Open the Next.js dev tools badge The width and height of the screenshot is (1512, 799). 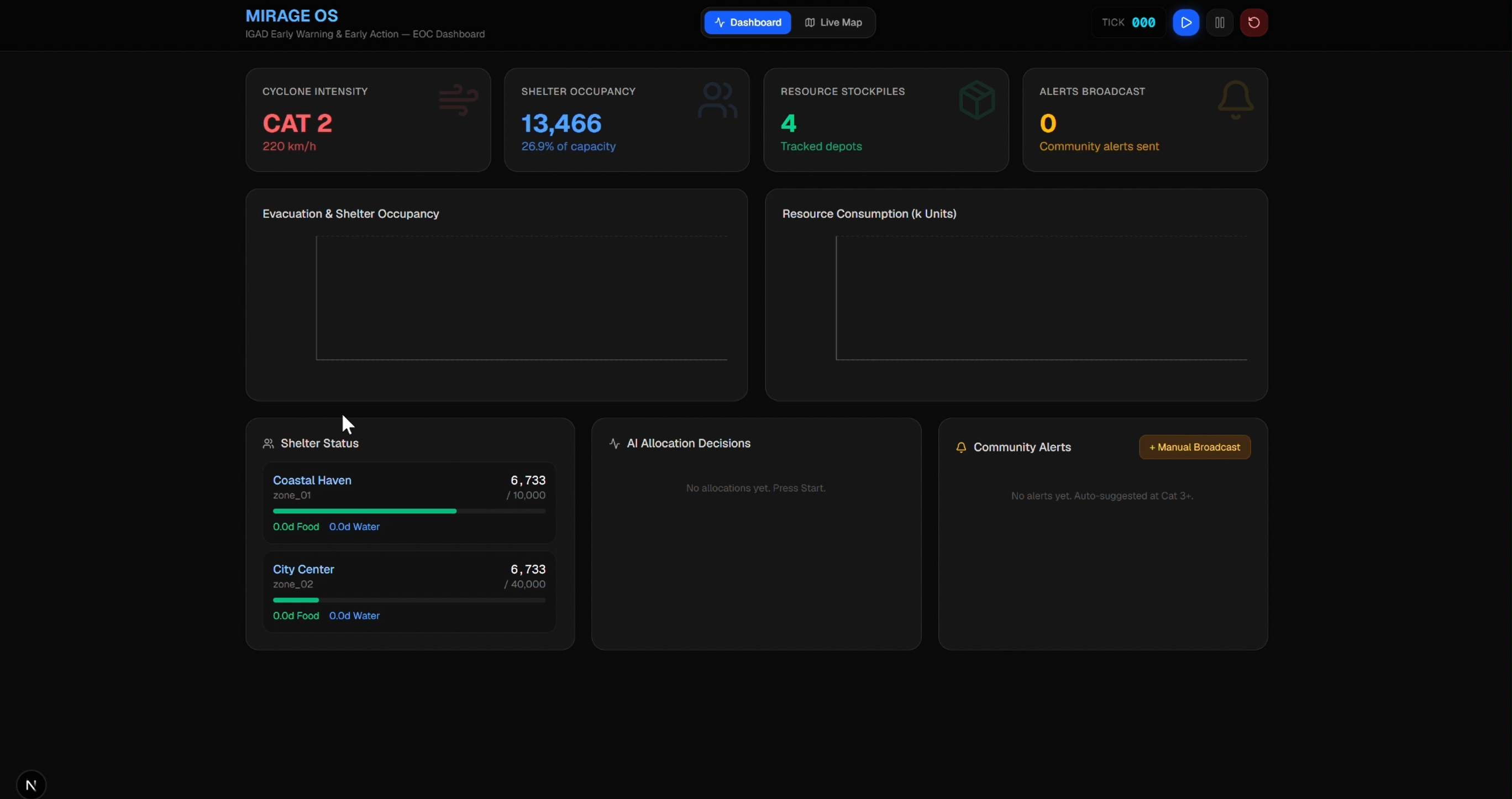pos(31,784)
